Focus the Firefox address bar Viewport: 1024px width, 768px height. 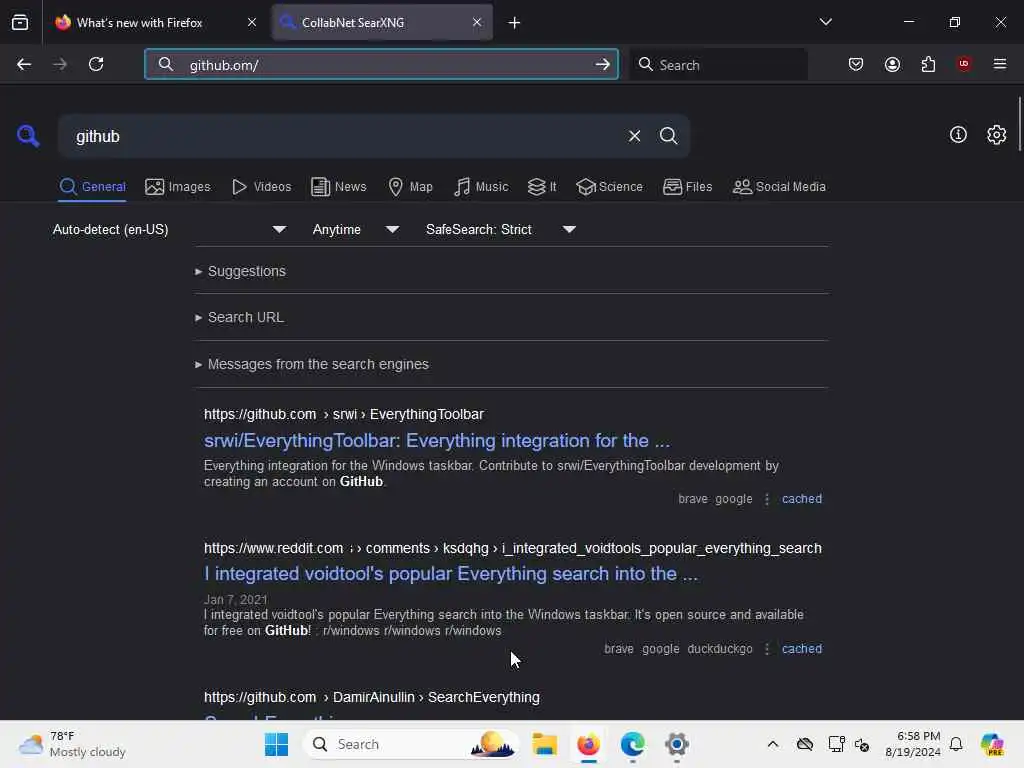click(381, 64)
